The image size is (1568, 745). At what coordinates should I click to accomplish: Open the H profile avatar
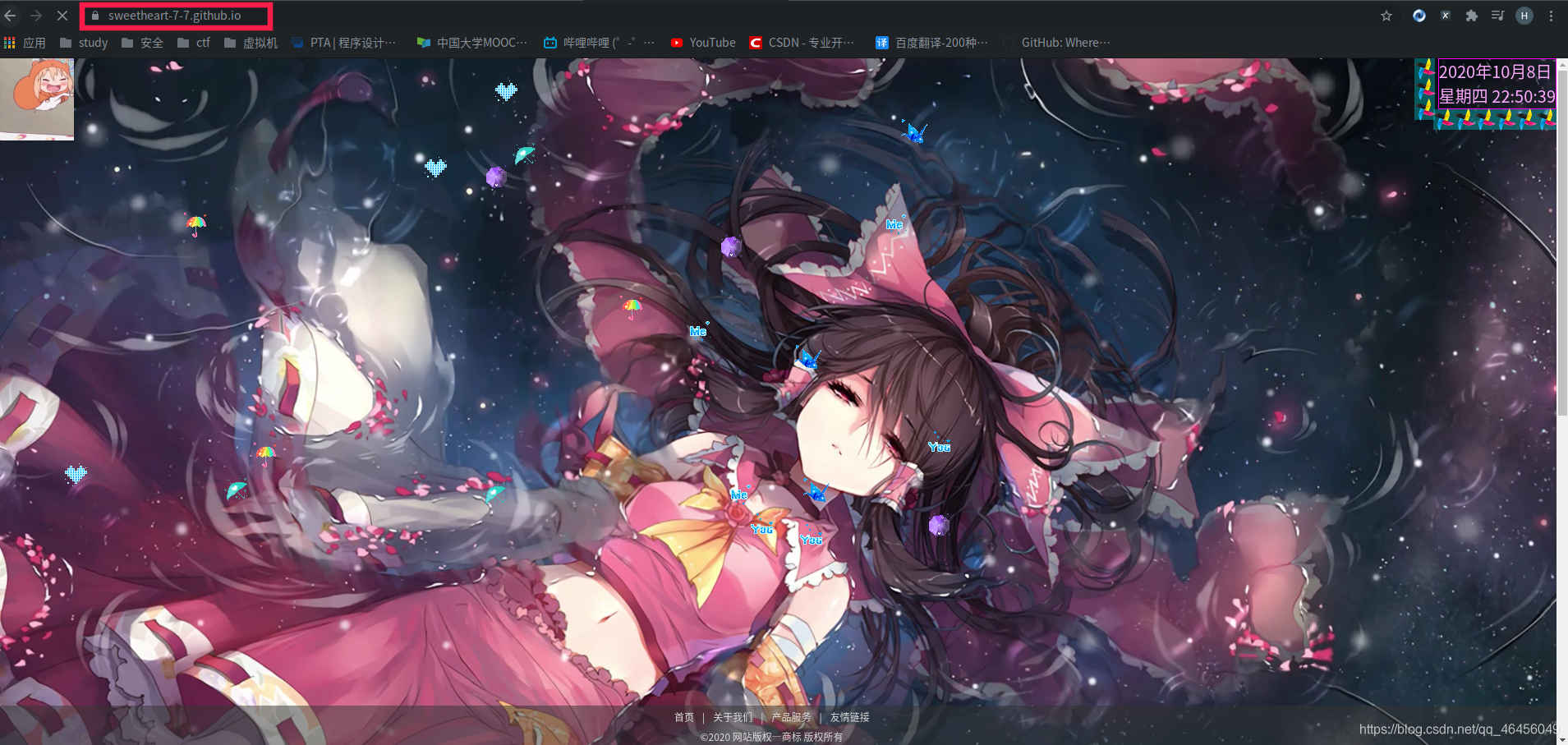1524,16
